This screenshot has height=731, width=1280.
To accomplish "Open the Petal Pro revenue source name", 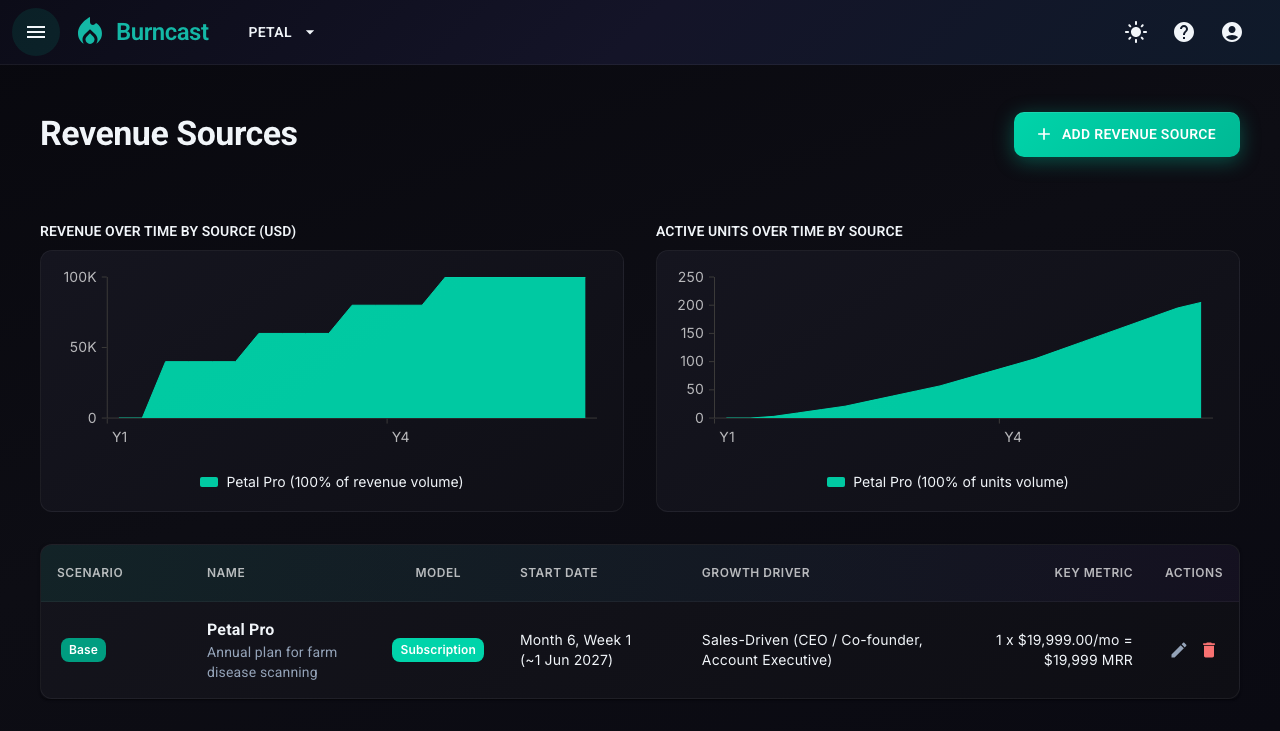I will tap(240, 629).
